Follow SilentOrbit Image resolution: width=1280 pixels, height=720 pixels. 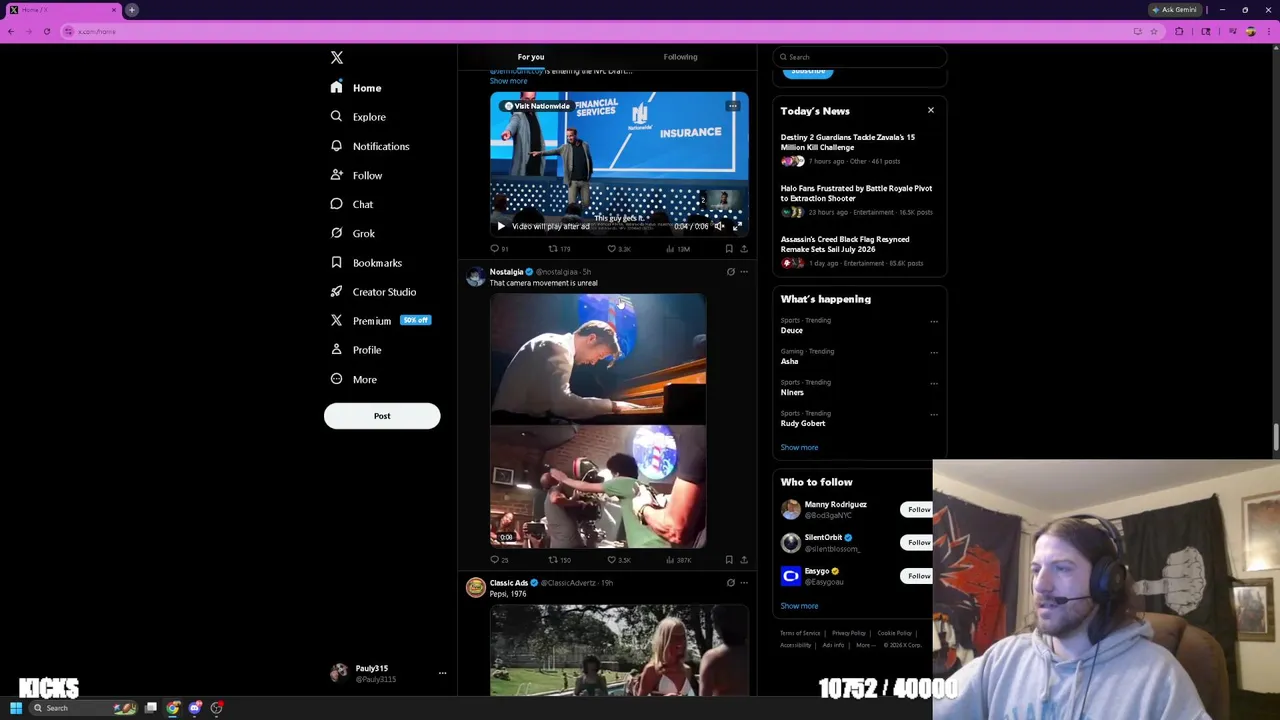click(x=917, y=542)
